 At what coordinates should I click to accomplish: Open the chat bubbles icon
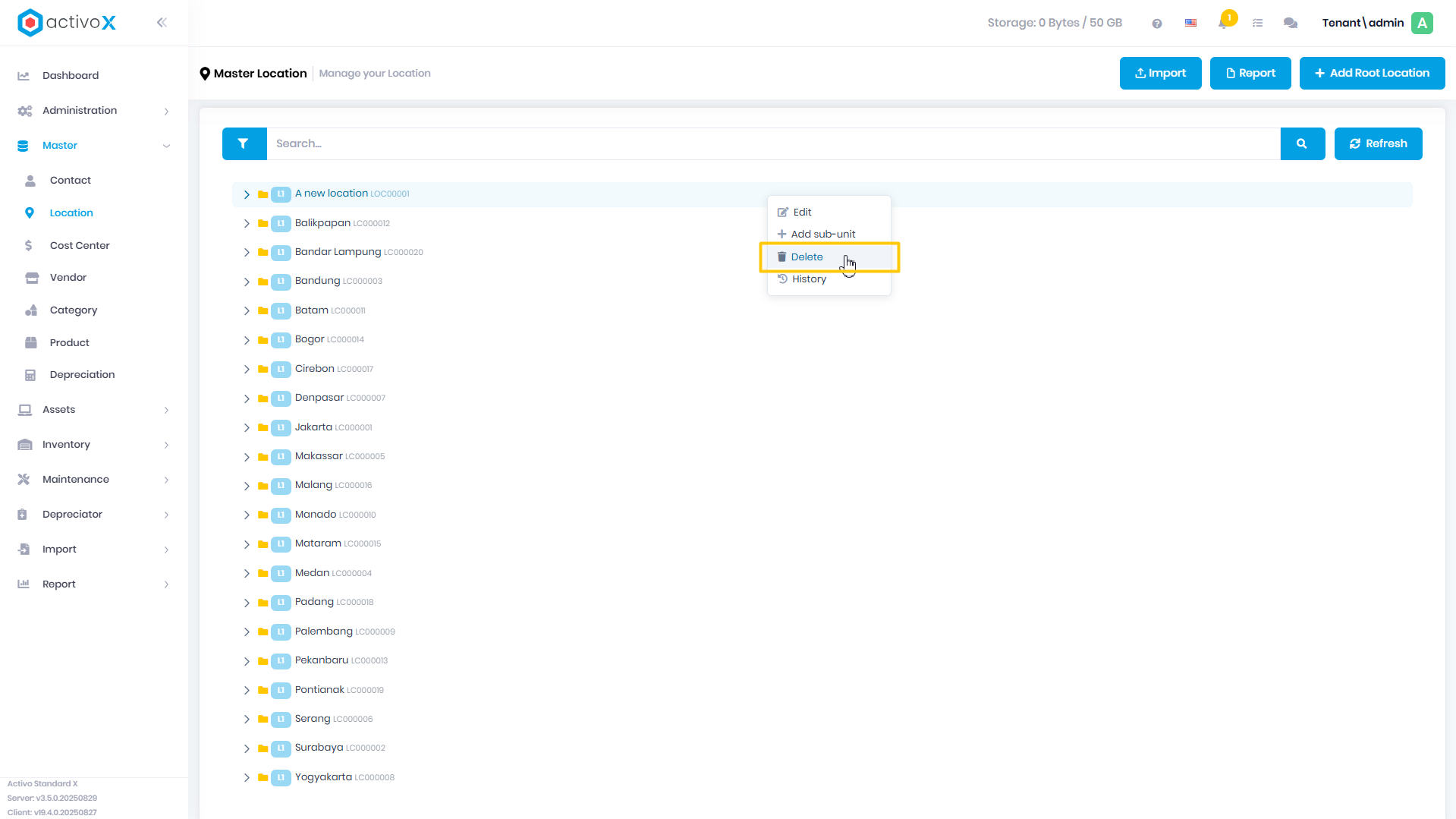(1291, 24)
